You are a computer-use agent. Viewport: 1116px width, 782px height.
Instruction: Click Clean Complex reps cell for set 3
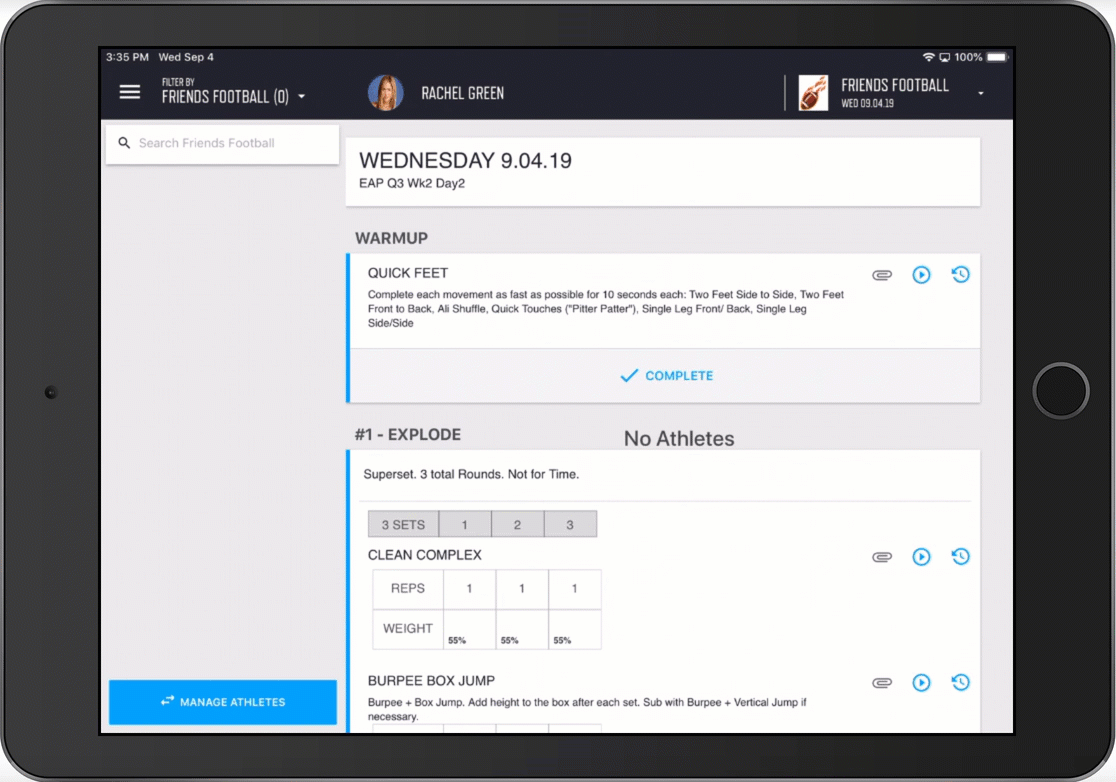pos(574,588)
